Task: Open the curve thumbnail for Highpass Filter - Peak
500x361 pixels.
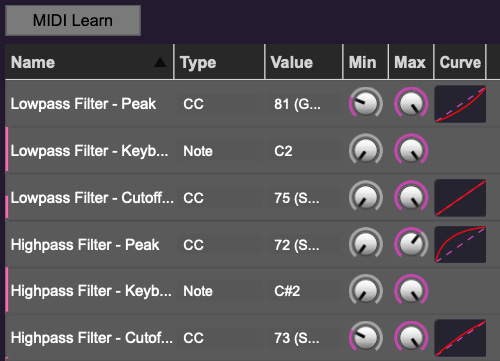Action: click(x=460, y=244)
